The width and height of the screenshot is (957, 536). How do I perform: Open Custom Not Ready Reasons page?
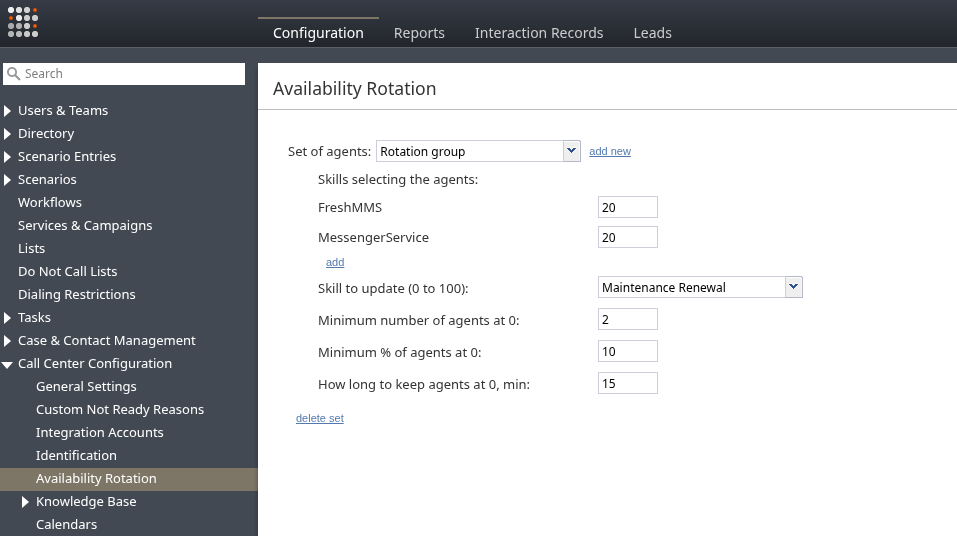(x=120, y=410)
